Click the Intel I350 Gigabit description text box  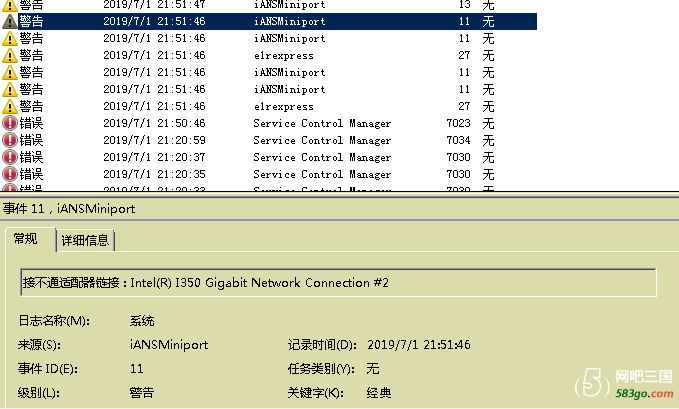point(338,282)
